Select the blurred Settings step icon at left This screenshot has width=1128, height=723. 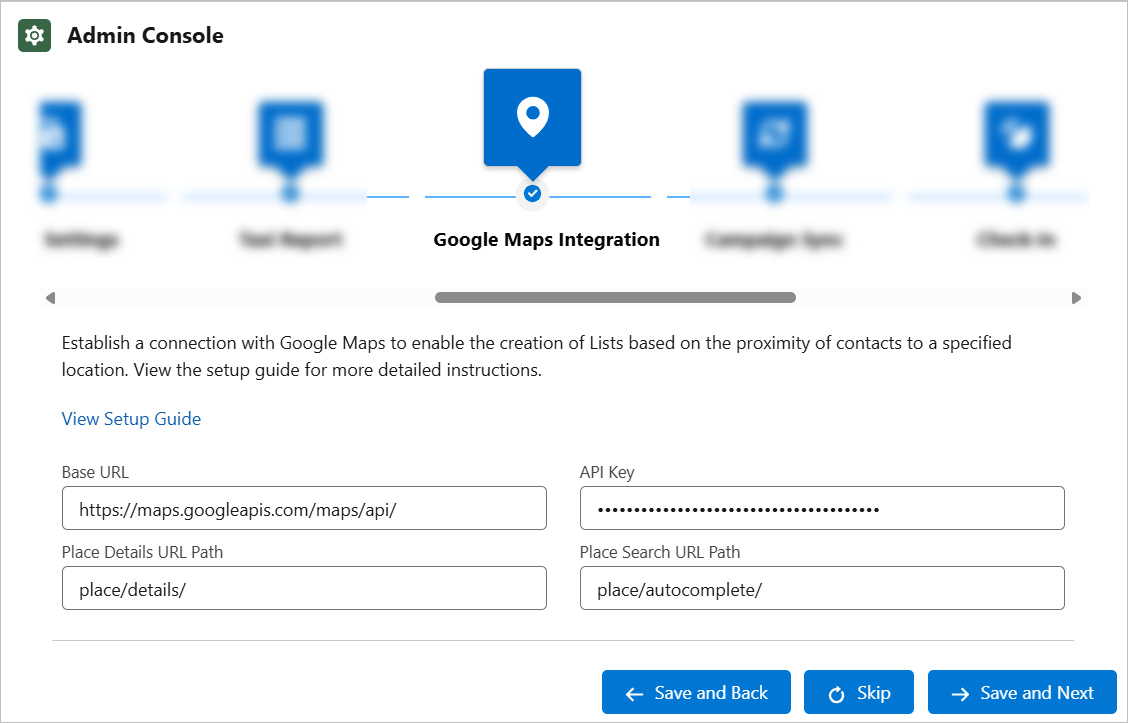[56, 132]
